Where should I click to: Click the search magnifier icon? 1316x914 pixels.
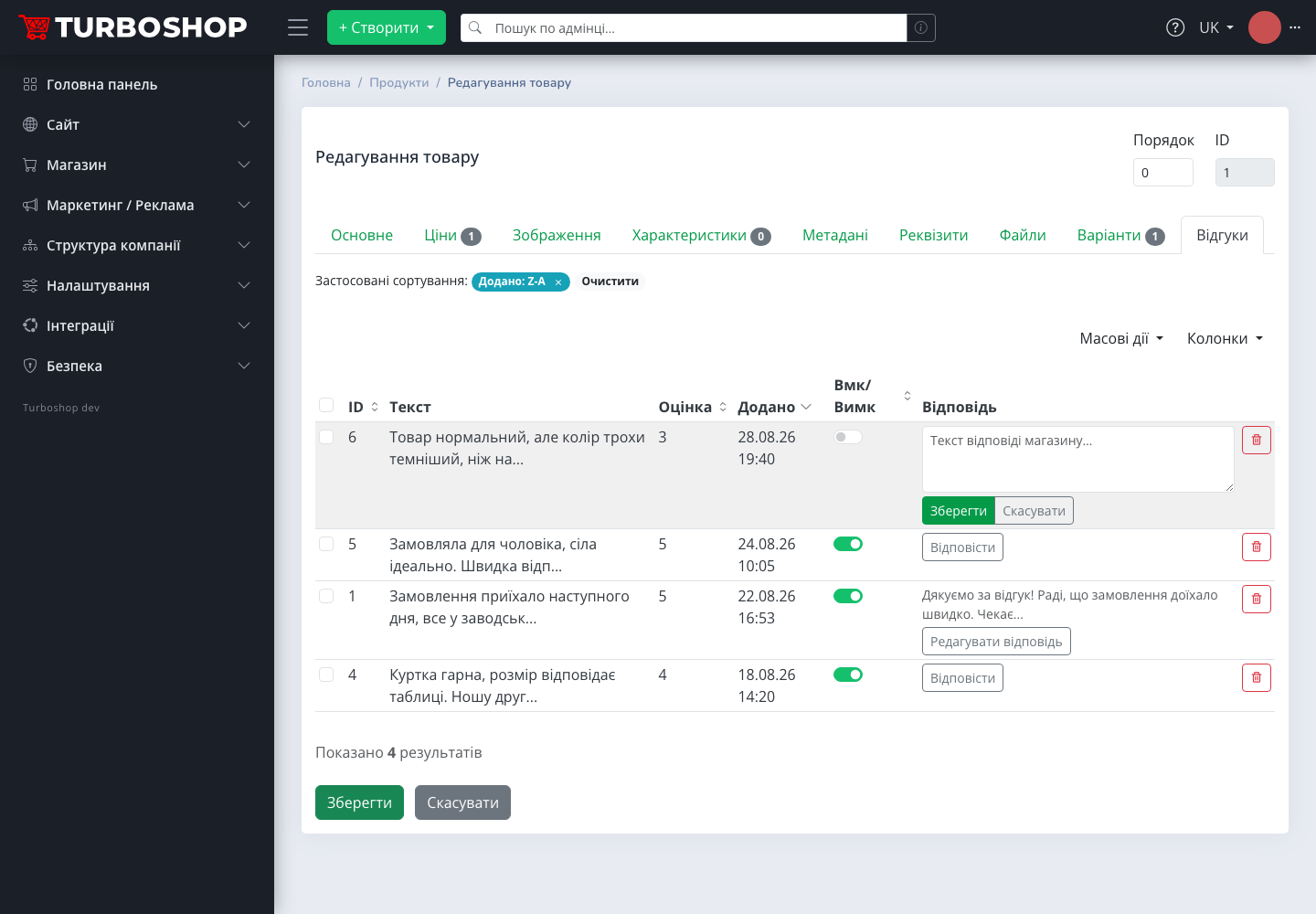click(475, 27)
